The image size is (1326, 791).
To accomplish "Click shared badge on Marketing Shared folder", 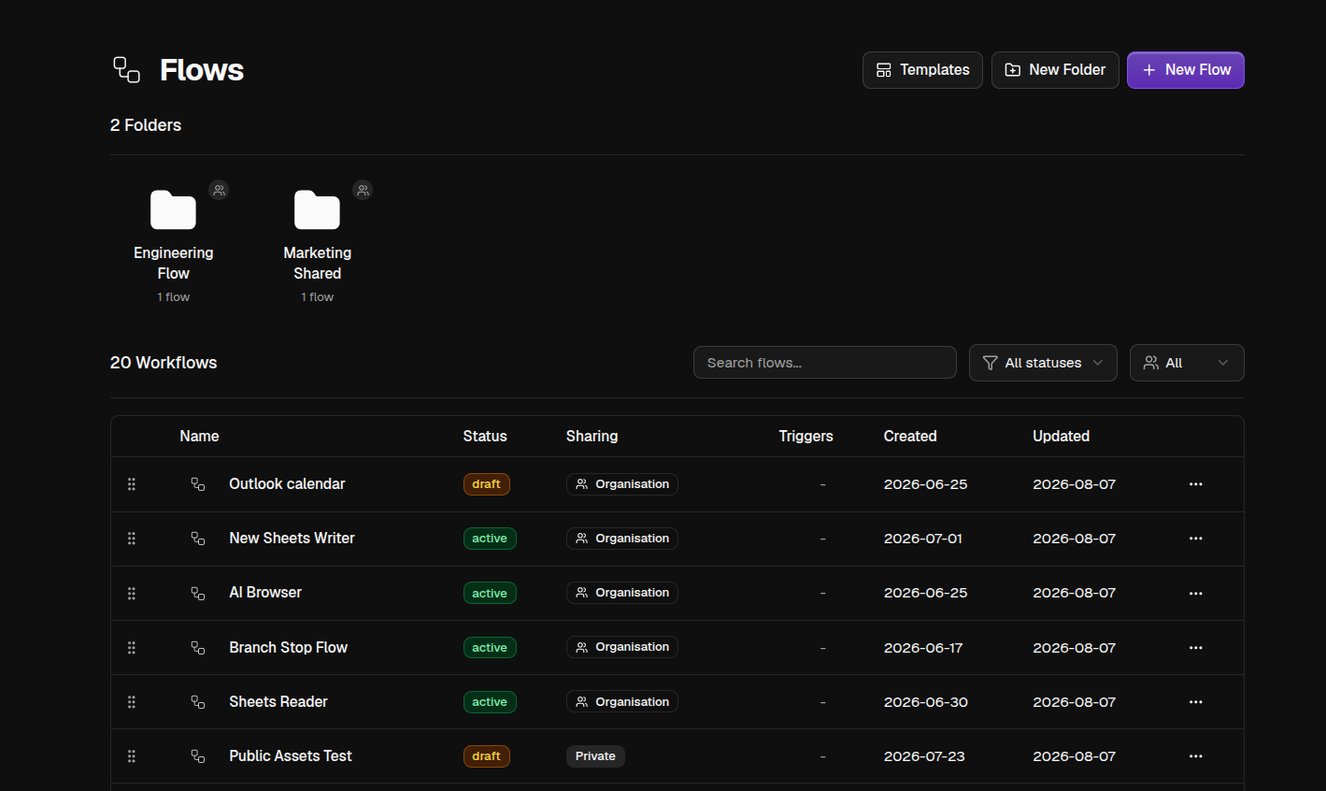I will point(363,190).
